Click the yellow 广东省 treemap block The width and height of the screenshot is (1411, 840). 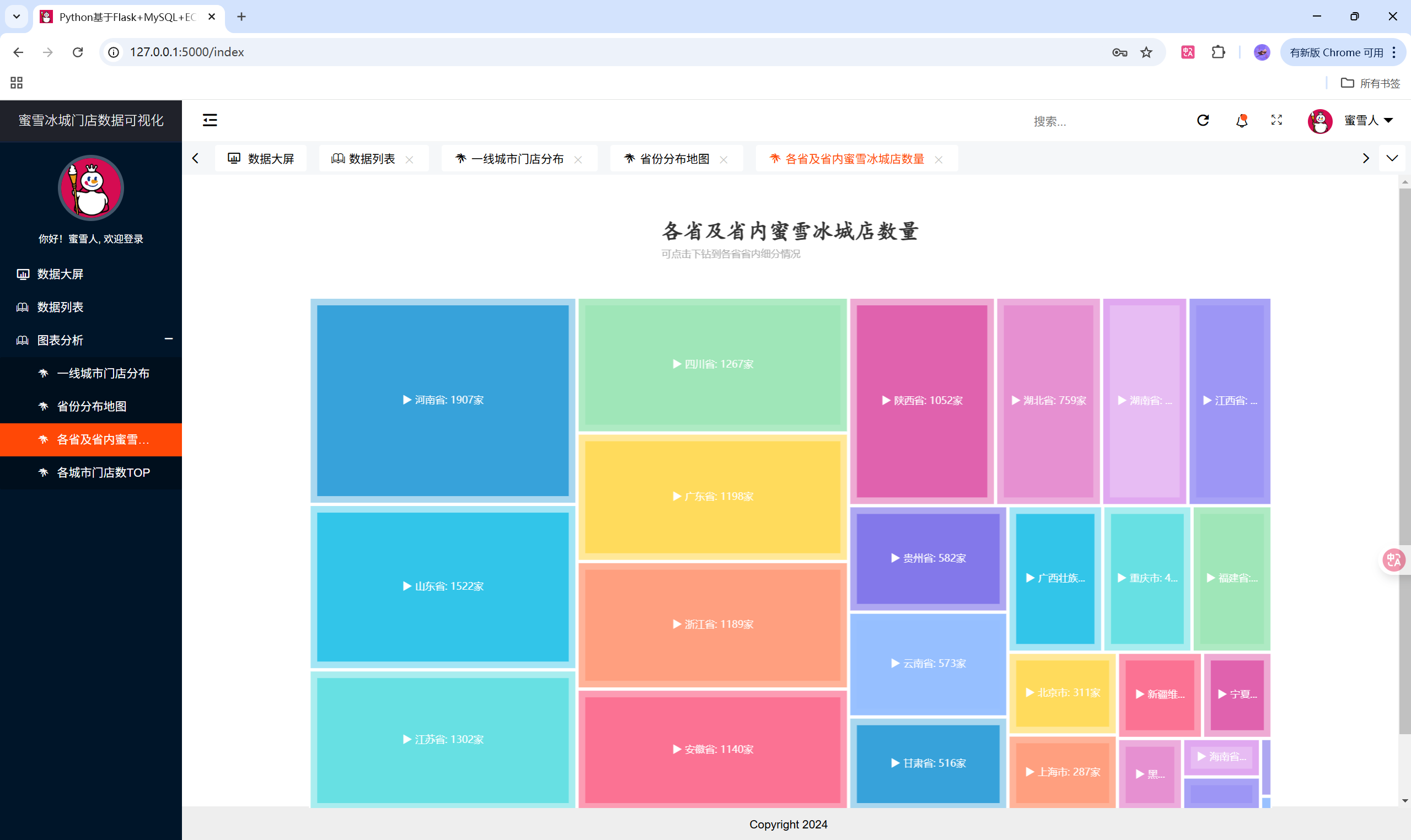click(712, 497)
